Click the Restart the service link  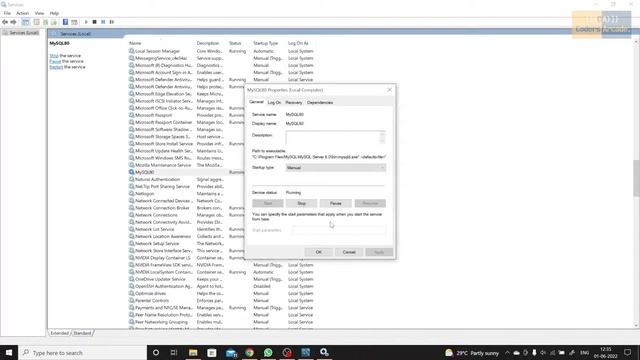tap(56, 67)
